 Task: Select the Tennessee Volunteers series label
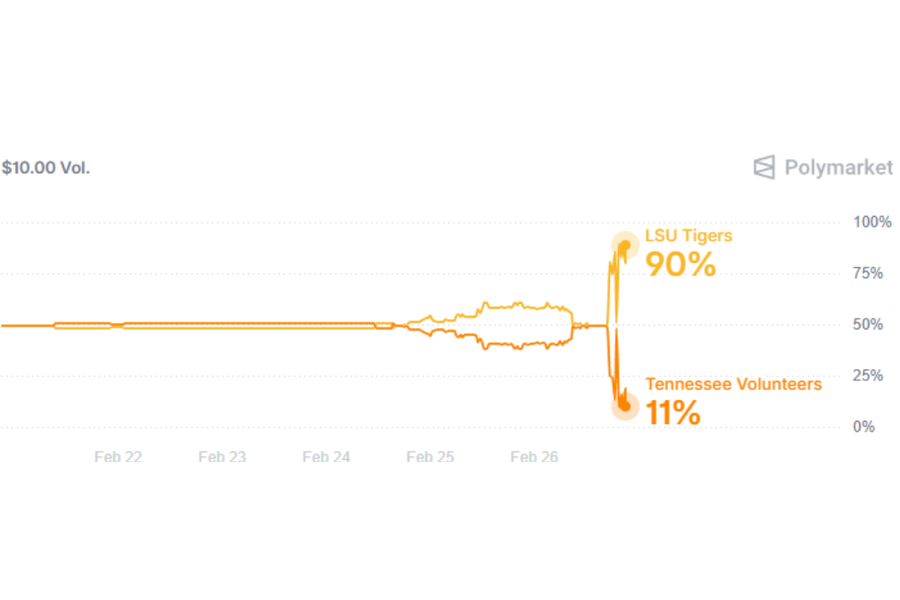pyautogui.click(x=733, y=384)
